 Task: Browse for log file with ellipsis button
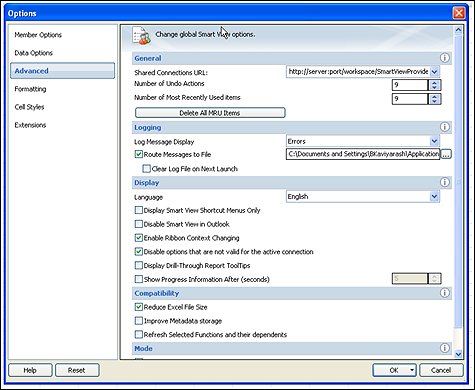[446, 154]
